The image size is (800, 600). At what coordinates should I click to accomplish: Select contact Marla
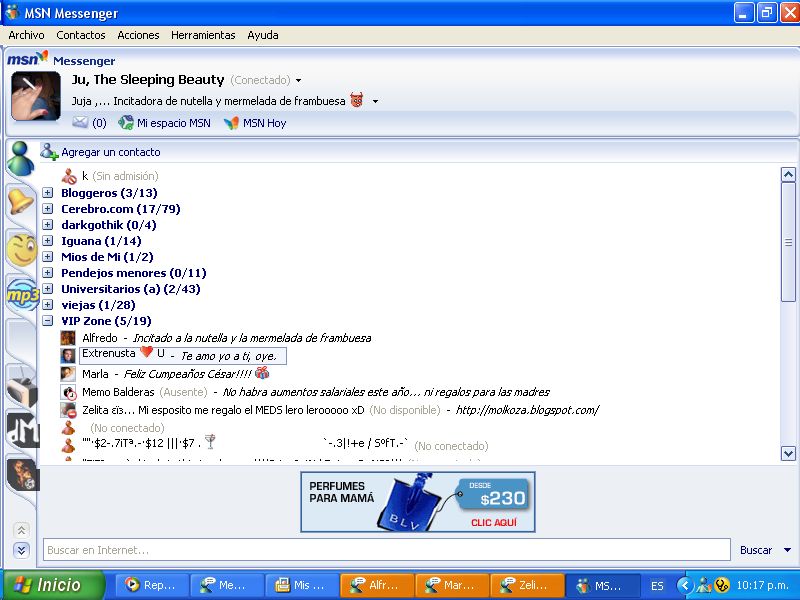[x=165, y=374]
